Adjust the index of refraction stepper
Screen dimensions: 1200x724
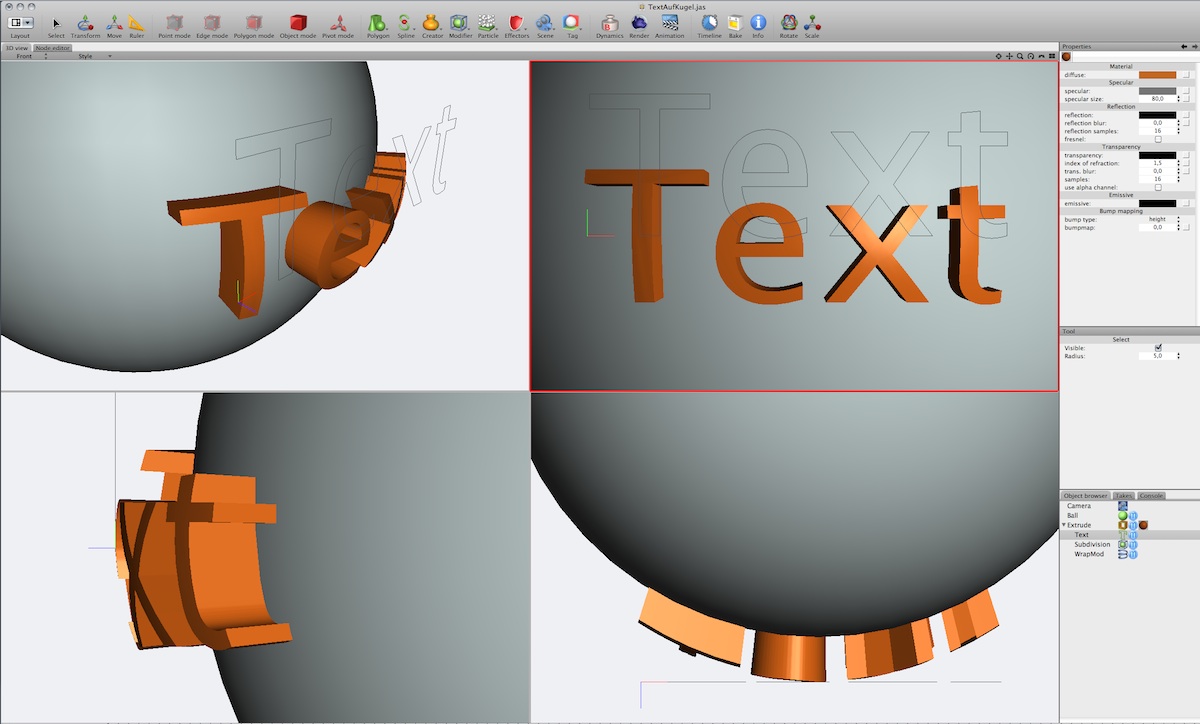1178,163
